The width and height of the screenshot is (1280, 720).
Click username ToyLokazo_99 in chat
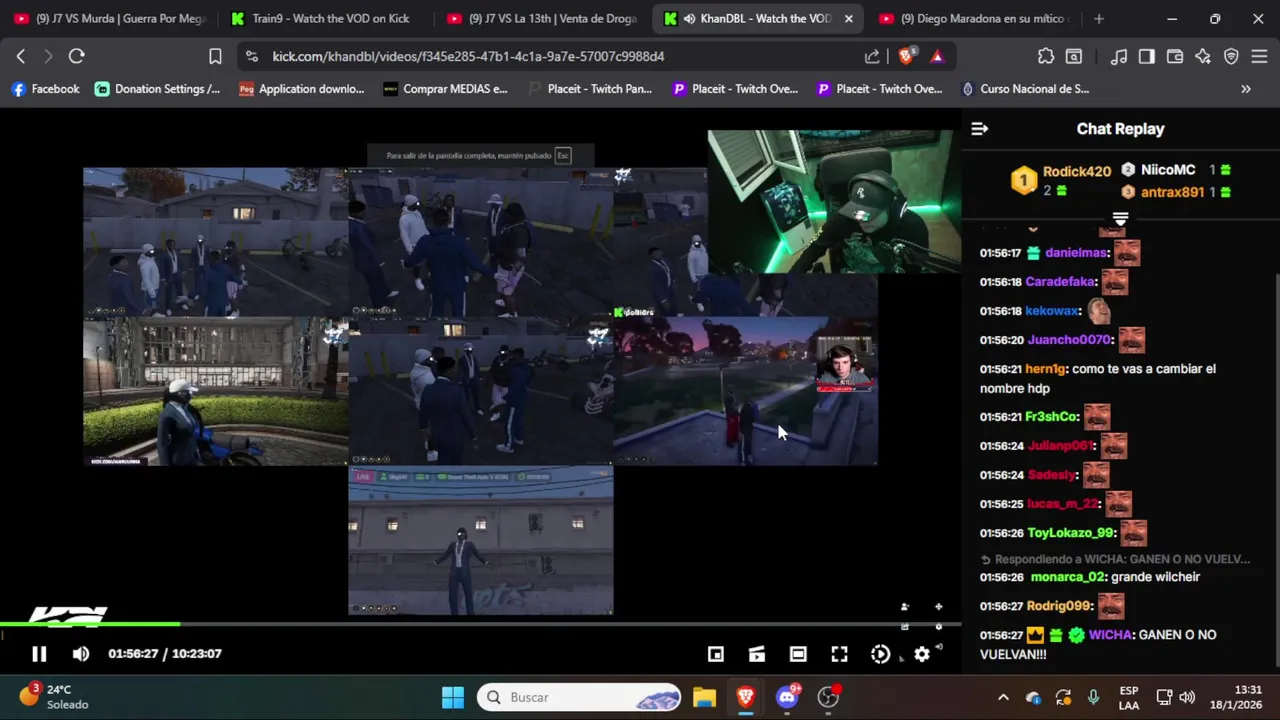point(1071,533)
